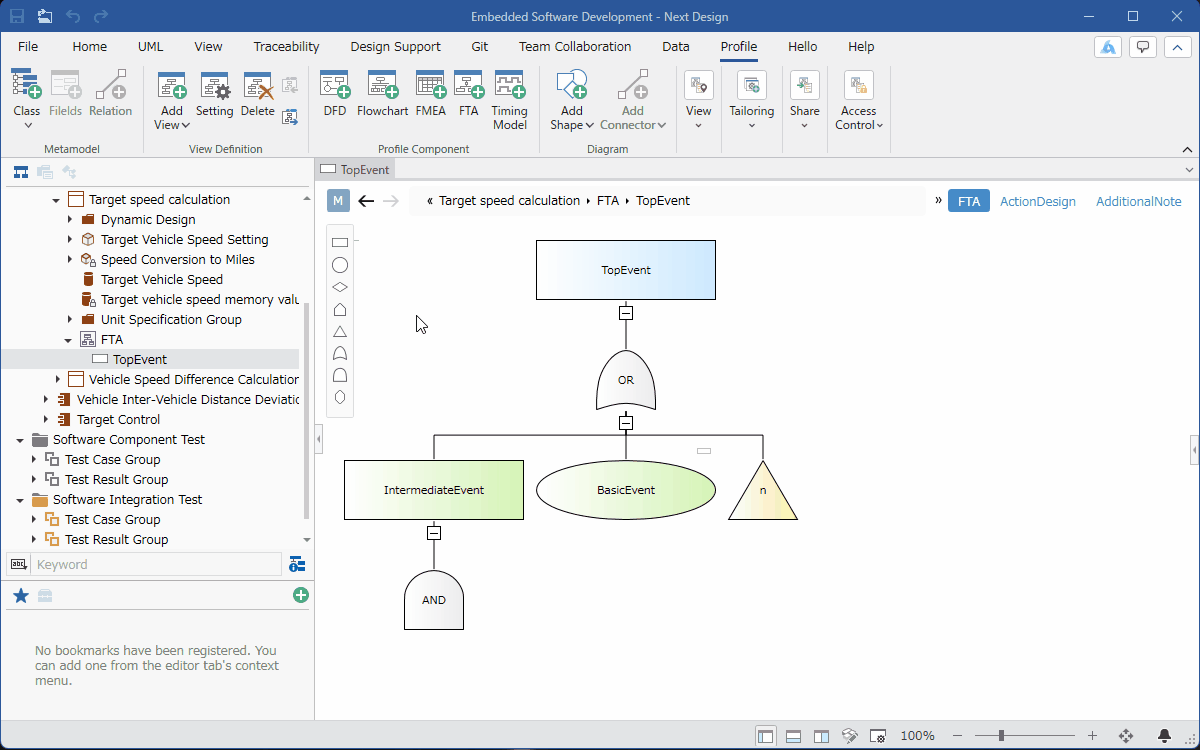Select the diamond shape in FTA palette
Screen dimensions: 1200x750
340,287
